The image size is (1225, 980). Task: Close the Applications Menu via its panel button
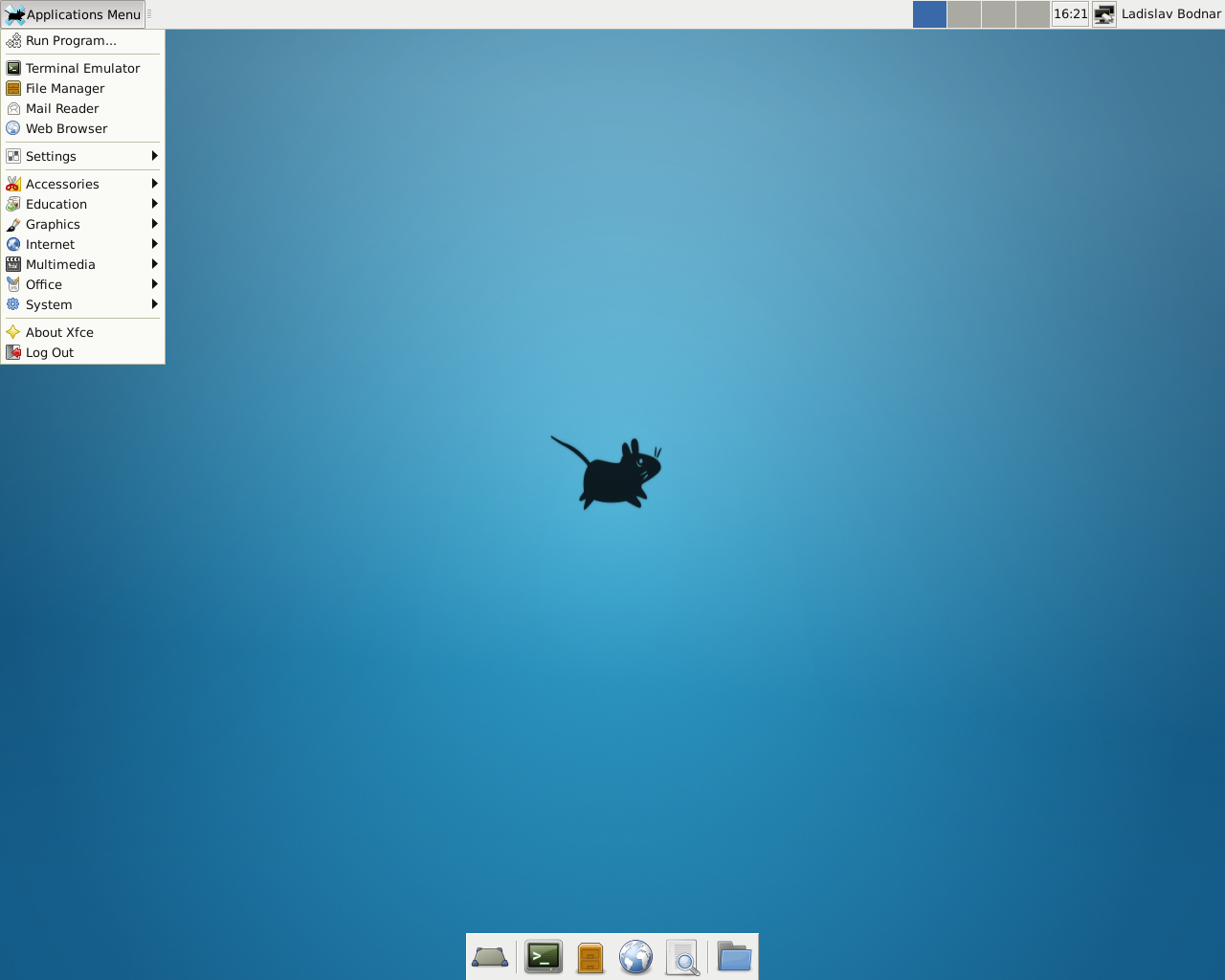74,14
